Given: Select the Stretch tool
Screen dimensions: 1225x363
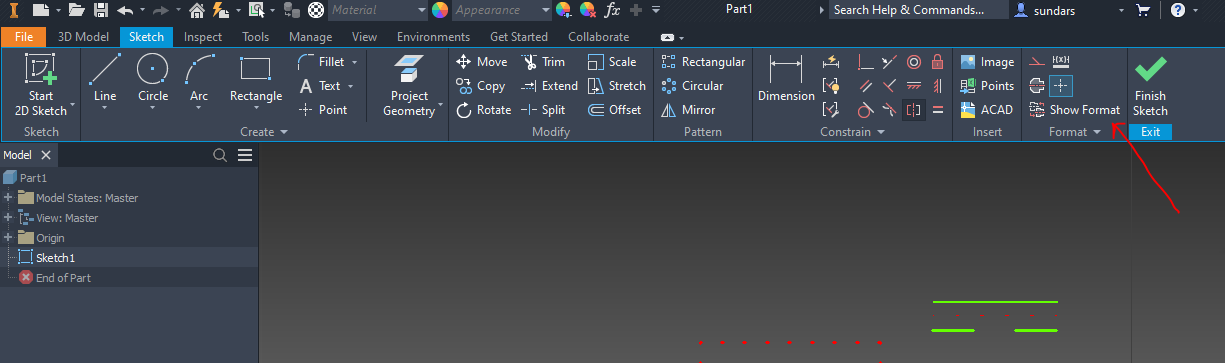Looking at the screenshot, I should 616,86.
